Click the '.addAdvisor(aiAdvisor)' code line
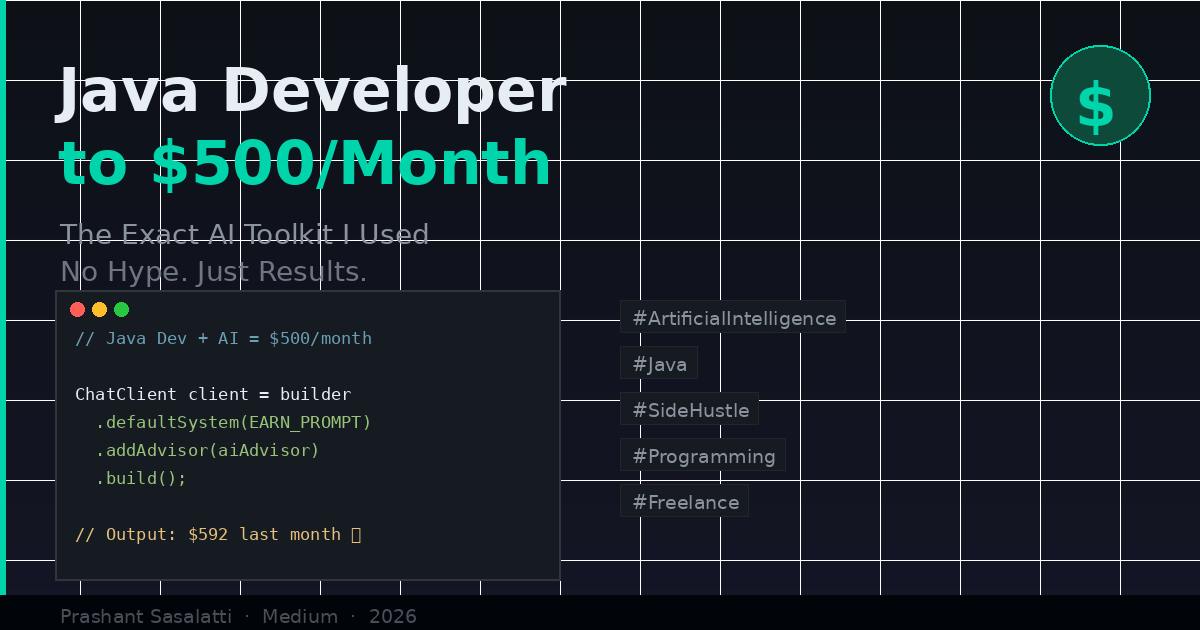The width and height of the screenshot is (1200, 630). (x=208, y=450)
